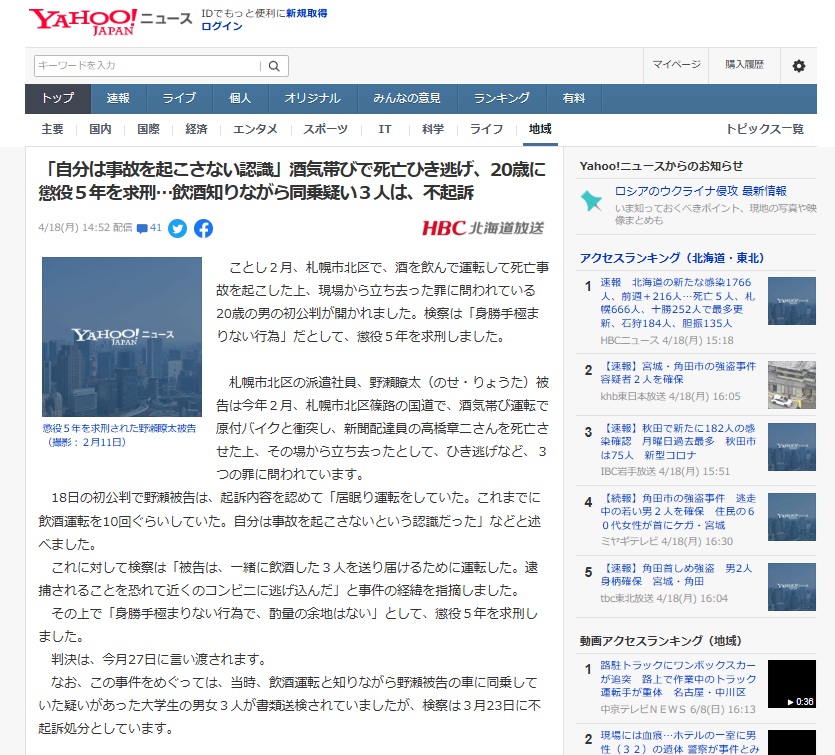Click the article photo thumbnail
Image resolution: width=835 pixels, height=755 pixels.
(122, 337)
